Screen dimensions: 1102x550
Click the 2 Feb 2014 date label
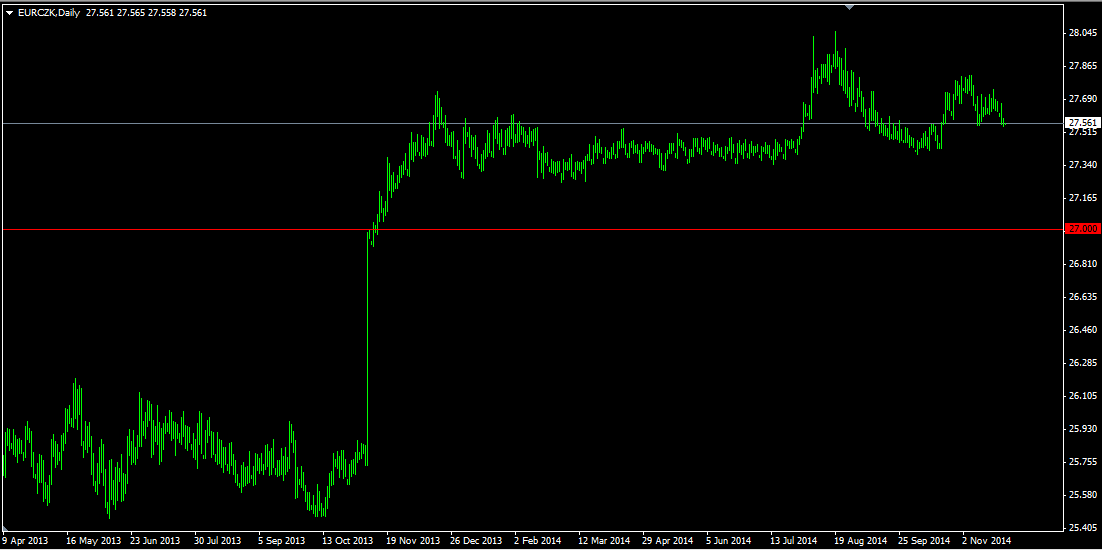click(x=538, y=542)
